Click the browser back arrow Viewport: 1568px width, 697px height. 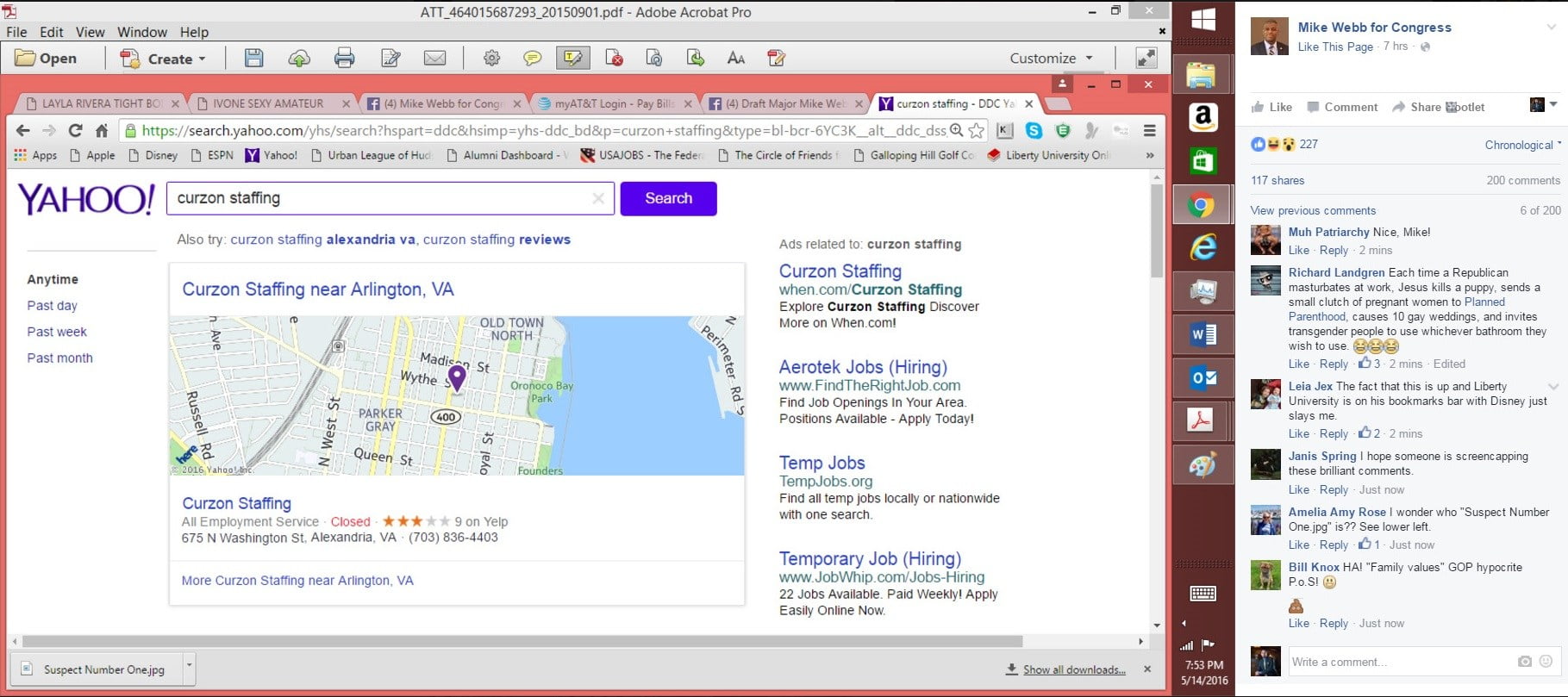pyautogui.click(x=23, y=130)
